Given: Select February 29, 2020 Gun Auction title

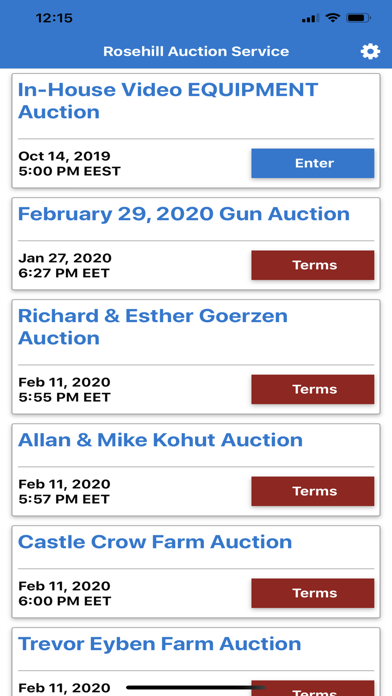Looking at the screenshot, I should point(184,214).
